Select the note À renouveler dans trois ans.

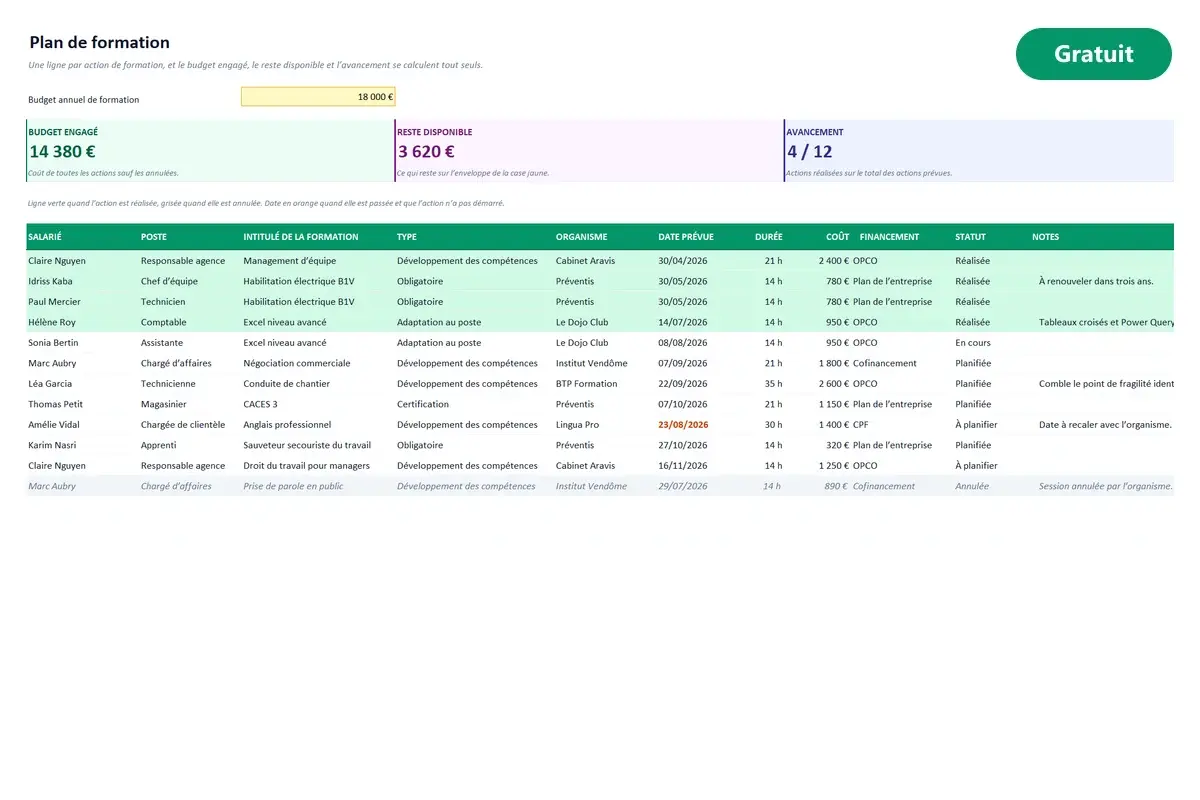[1096, 281]
